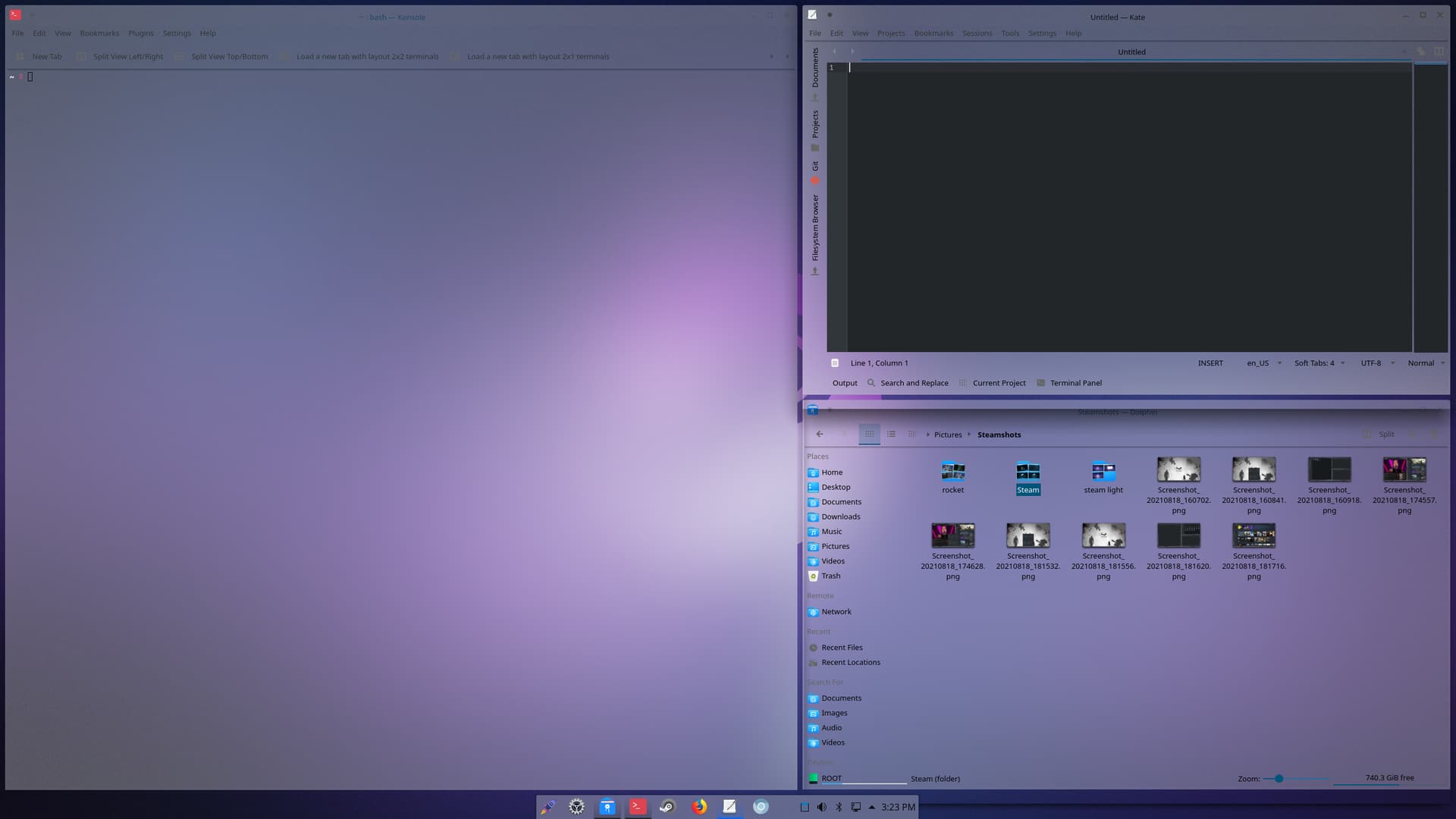The width and height of the screenshot is (1456, 819).
Task: Enable split view left/right in Yakuake
Action: (x=128, y=56)
